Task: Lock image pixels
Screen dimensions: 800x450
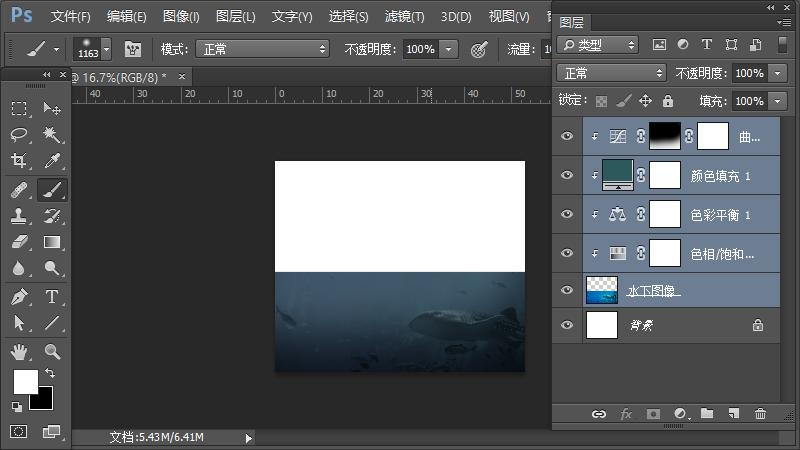Action: click(623, 101)
